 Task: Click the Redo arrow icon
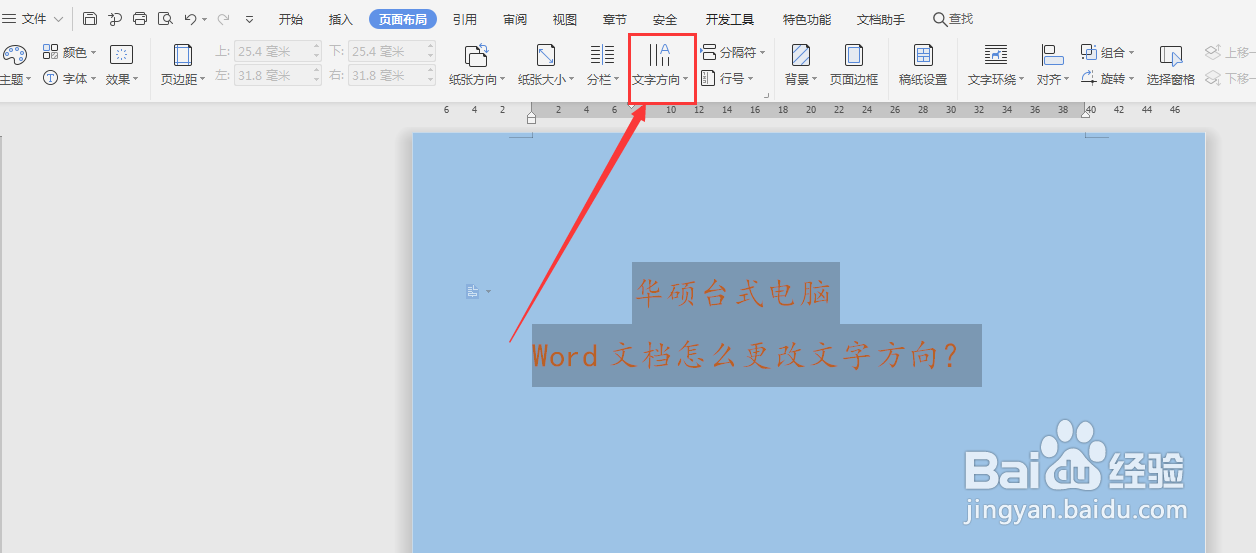coord(223,19)
